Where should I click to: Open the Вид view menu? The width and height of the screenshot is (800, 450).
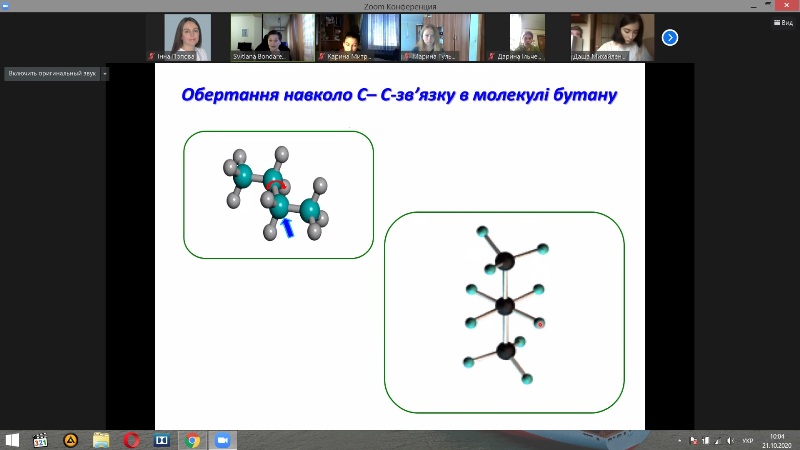[x=783, y=22]
